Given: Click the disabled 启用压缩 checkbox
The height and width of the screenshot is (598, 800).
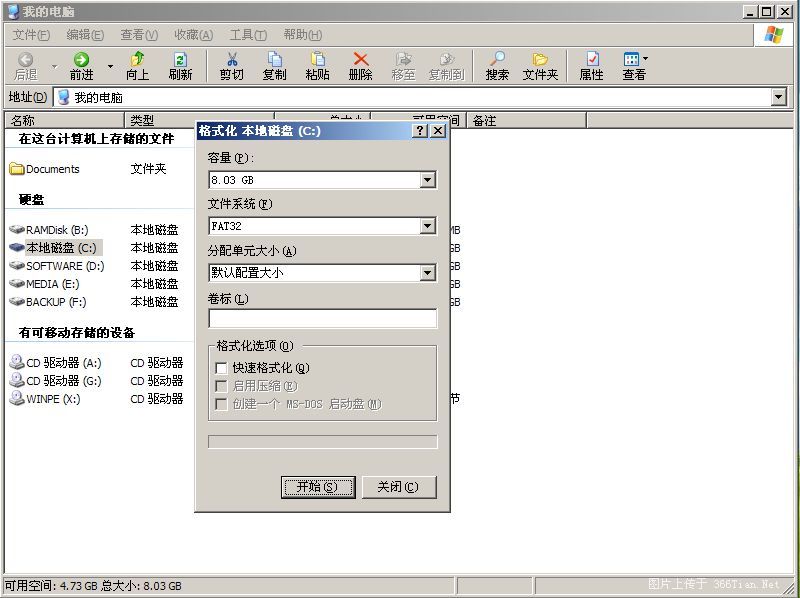Looking at the screenshot, I should pos(221,386).
